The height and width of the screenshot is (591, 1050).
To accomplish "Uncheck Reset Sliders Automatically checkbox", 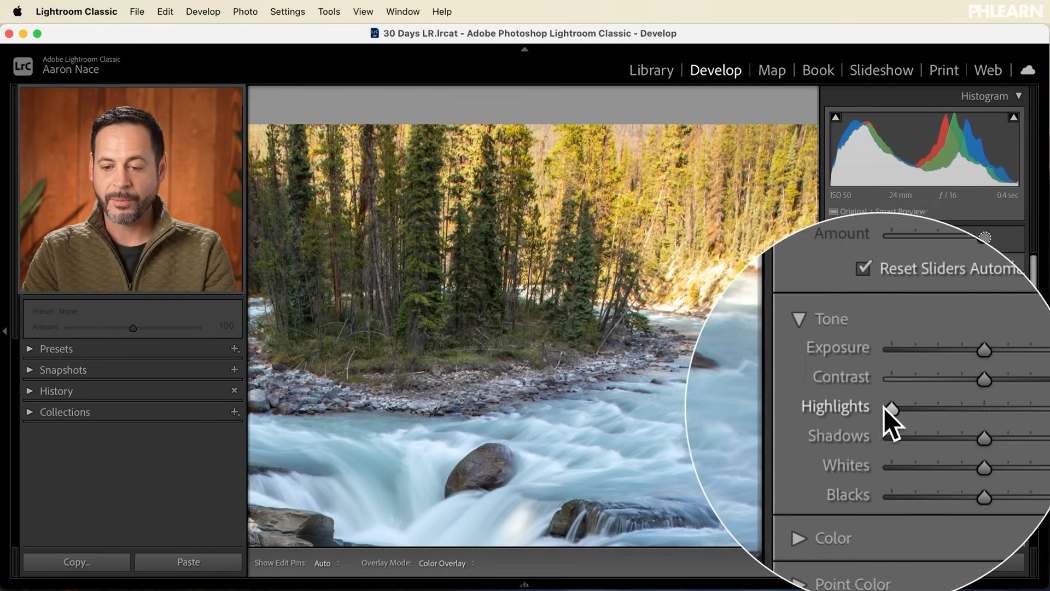I will click(x=864, y=268).
